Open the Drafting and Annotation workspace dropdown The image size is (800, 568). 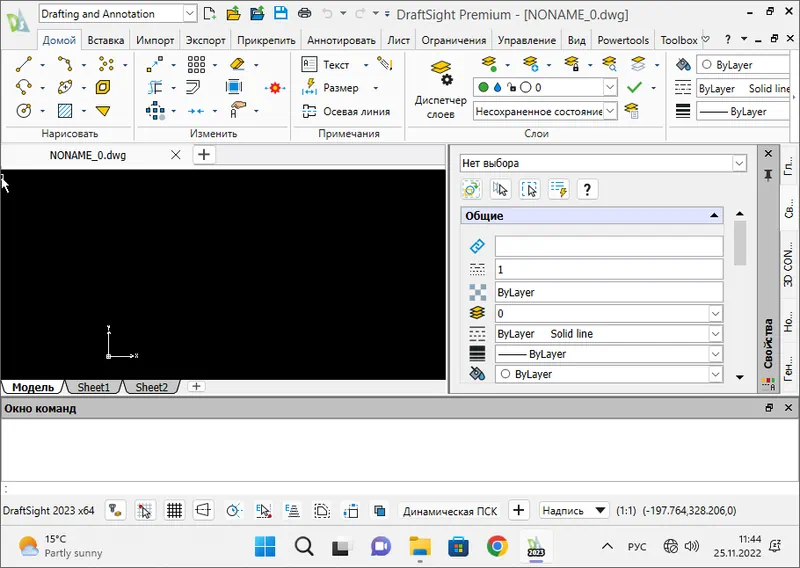click(x=189, y=14)
